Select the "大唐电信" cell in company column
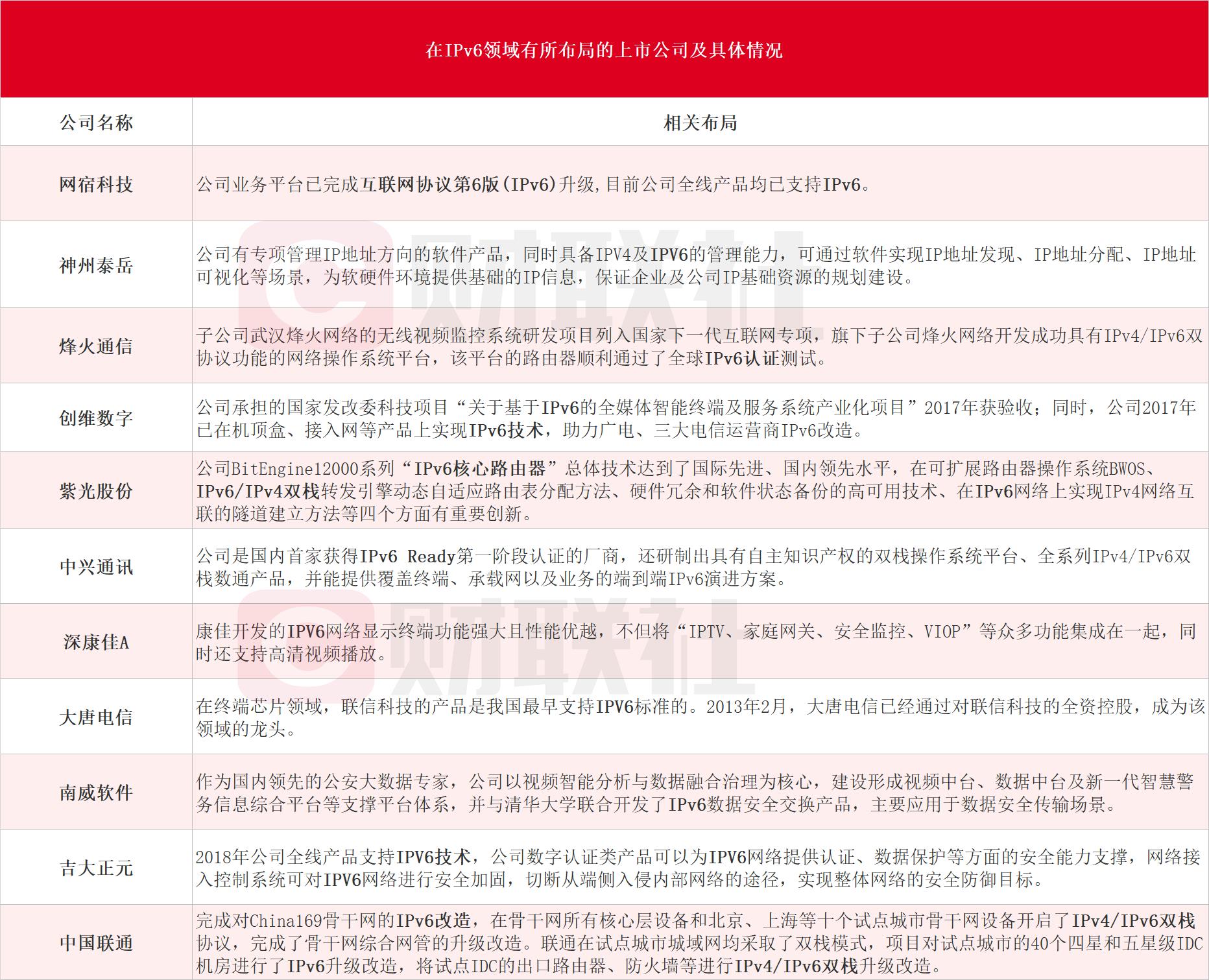Image resolution: width=1209 pixels, height=980 pixels. coord(96,717)
